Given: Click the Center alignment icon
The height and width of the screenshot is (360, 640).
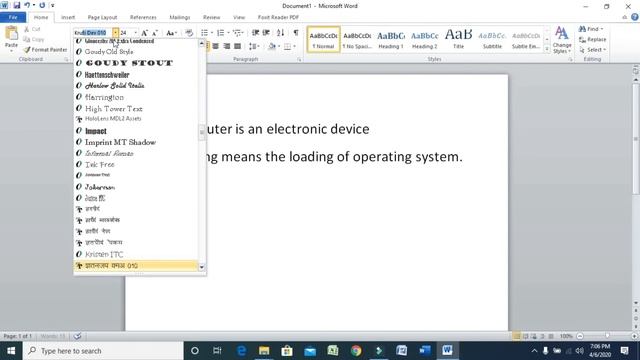Looking at the screenshot, I should click(216, 46).
